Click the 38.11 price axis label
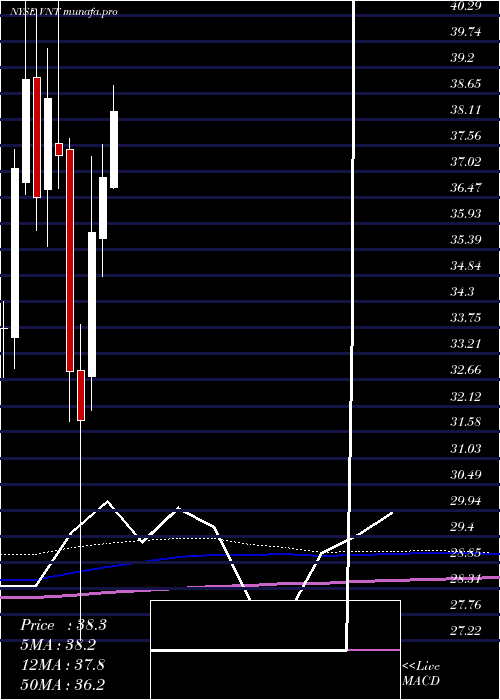The width and height of the screenshot is (500, 700). [466, 110]
